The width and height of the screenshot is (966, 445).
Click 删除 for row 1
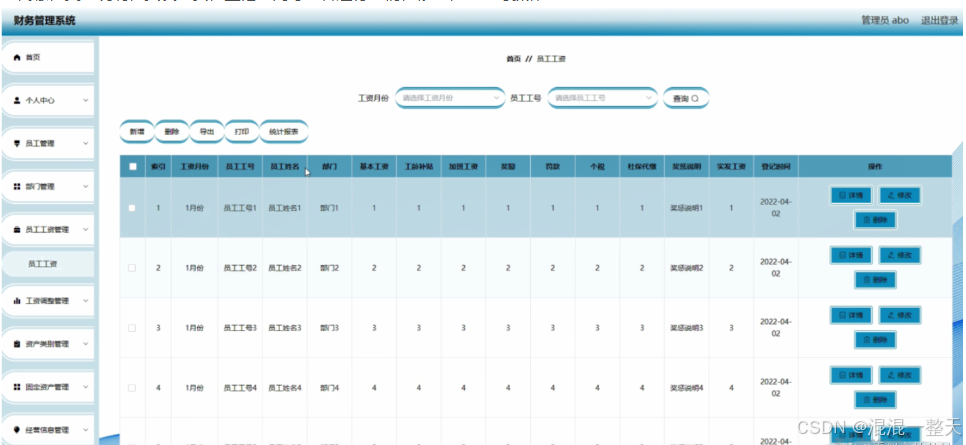[875, 219]
